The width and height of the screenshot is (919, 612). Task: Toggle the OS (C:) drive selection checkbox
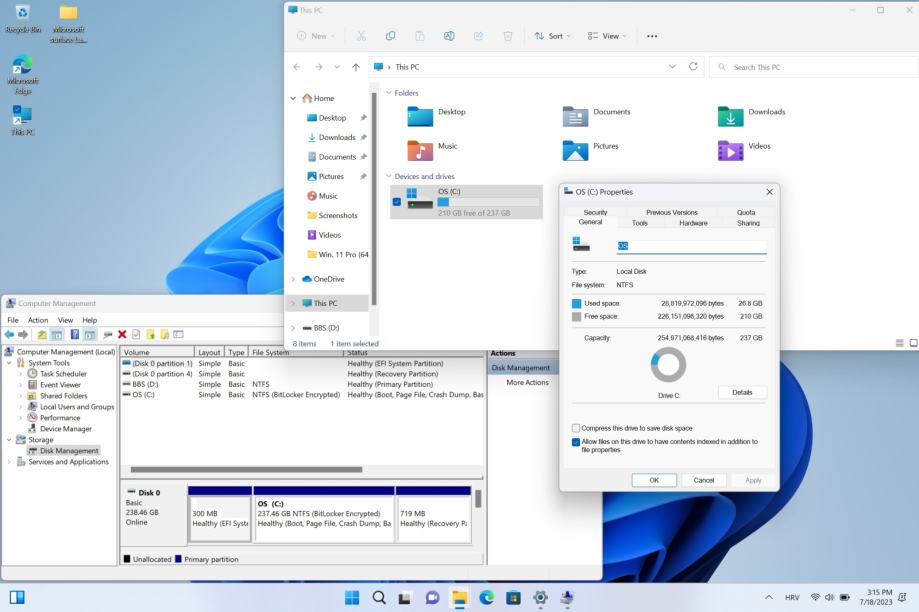point(397,202)
